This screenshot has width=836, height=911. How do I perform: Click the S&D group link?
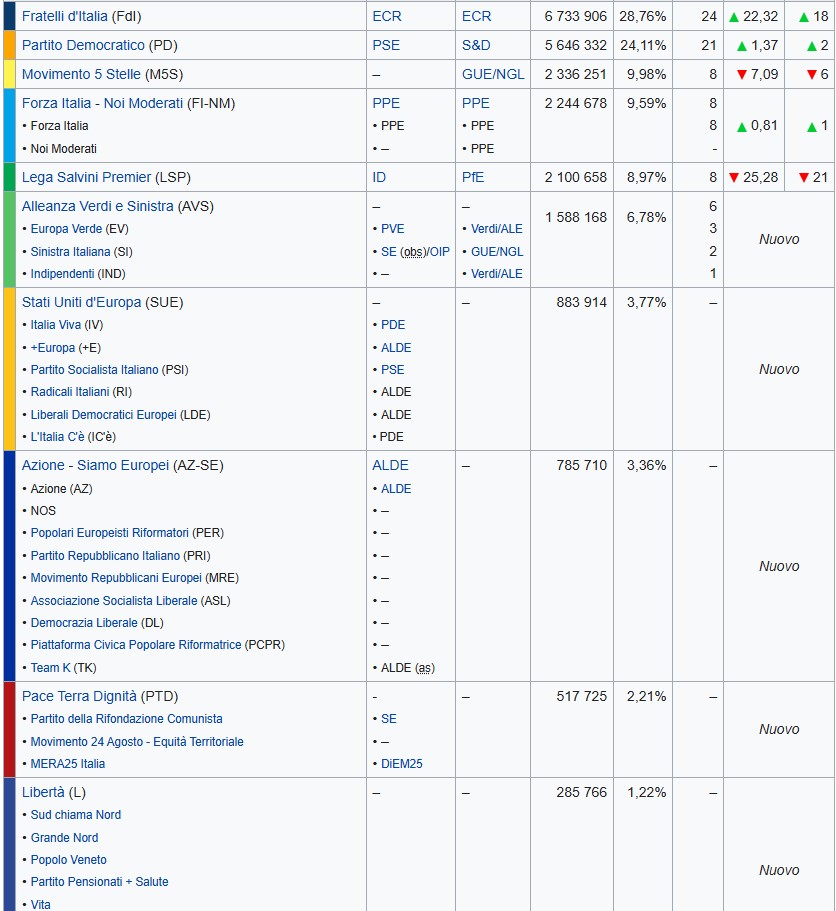click(476, 45)
